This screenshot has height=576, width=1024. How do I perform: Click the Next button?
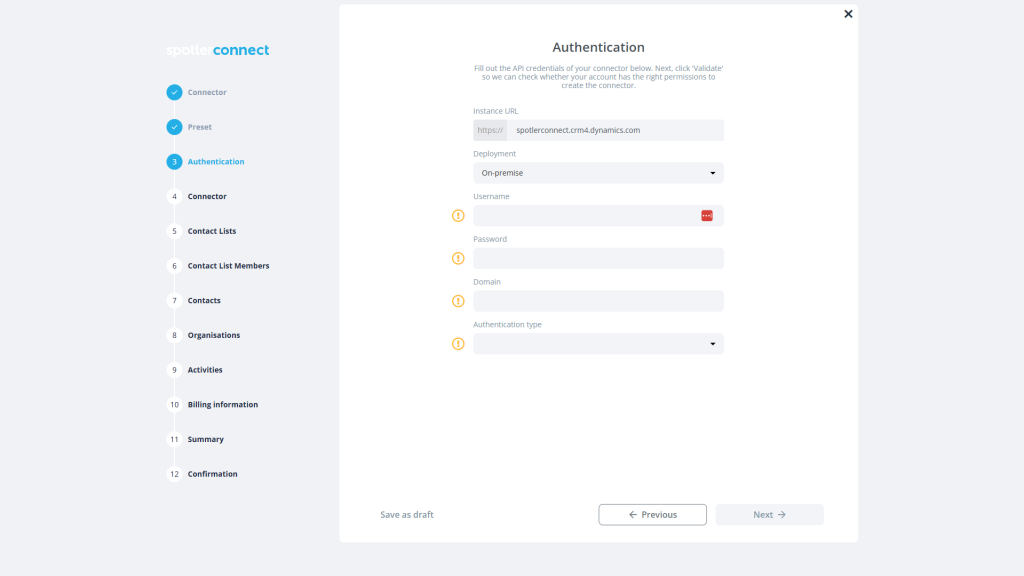point(769,515)
